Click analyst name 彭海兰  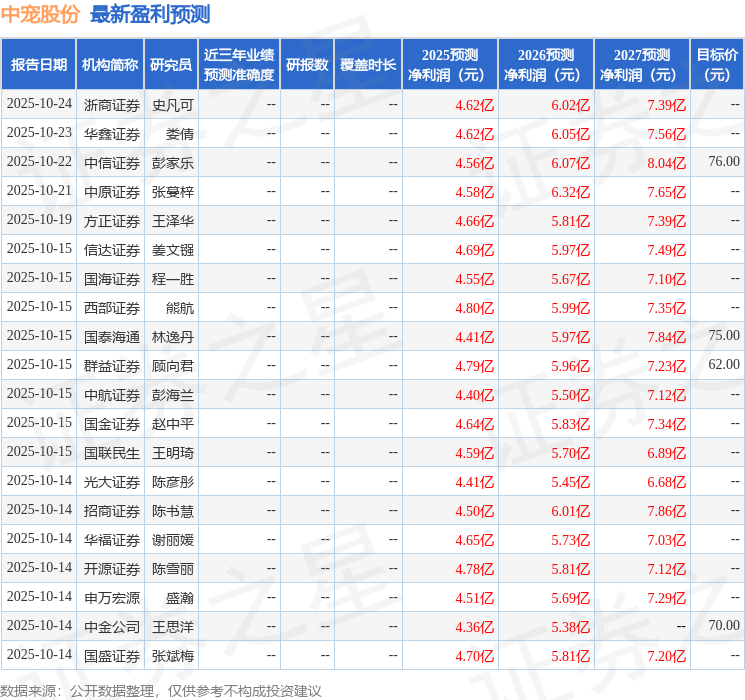173,395
